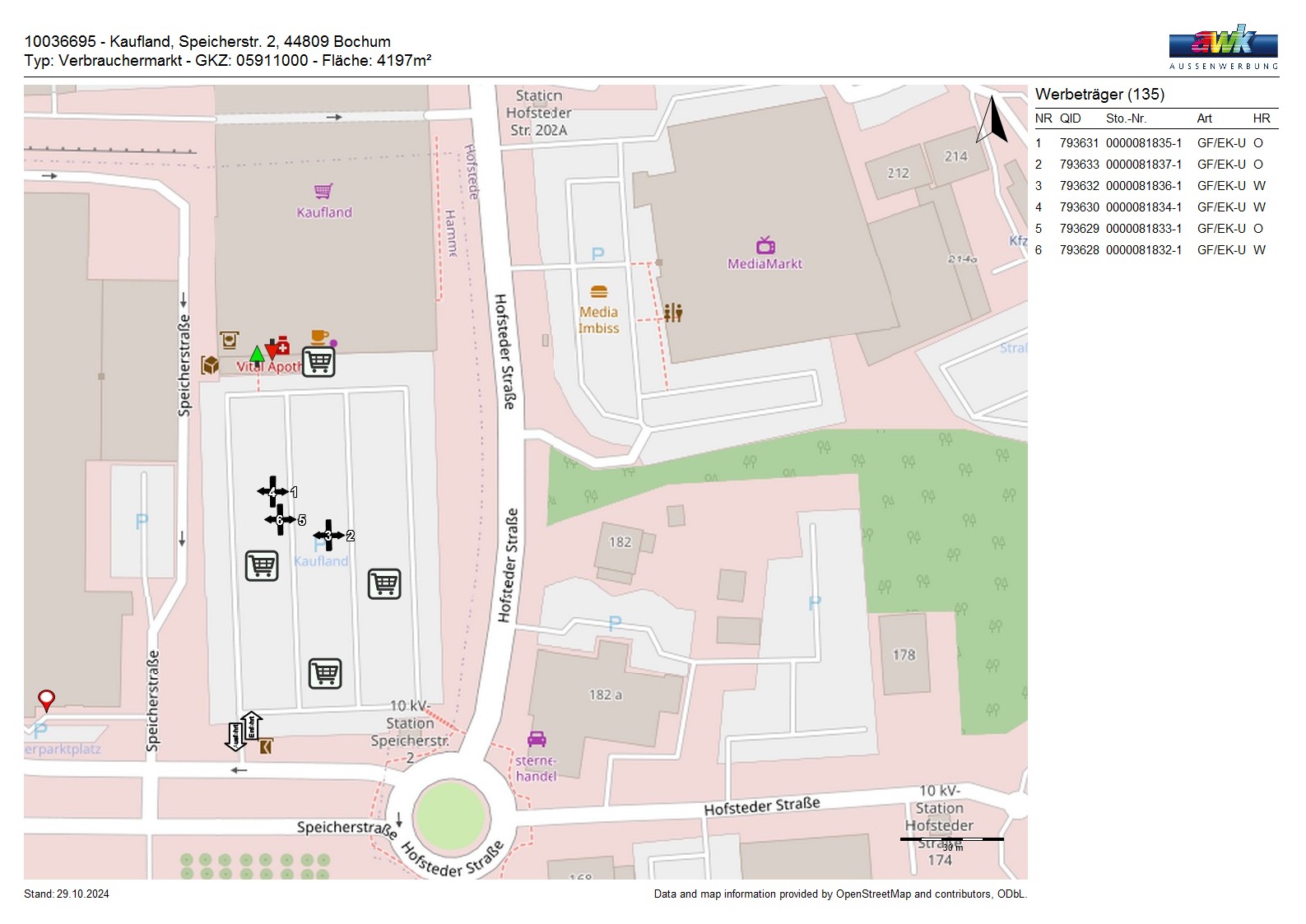
Task: Select the Media Imbiss burger icon
Action: click(x=599, y=292)
